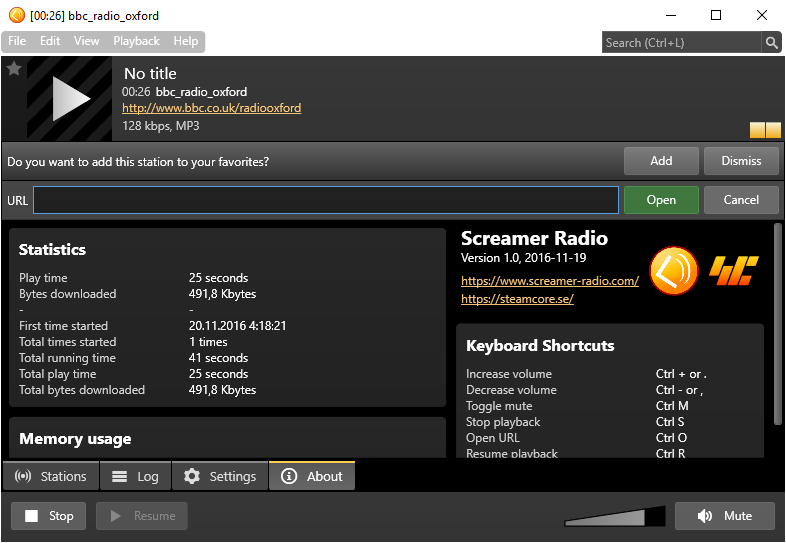Click 'Version 1.0, 2016-11-19' text
786x543 pixels.
coord(523,258)
